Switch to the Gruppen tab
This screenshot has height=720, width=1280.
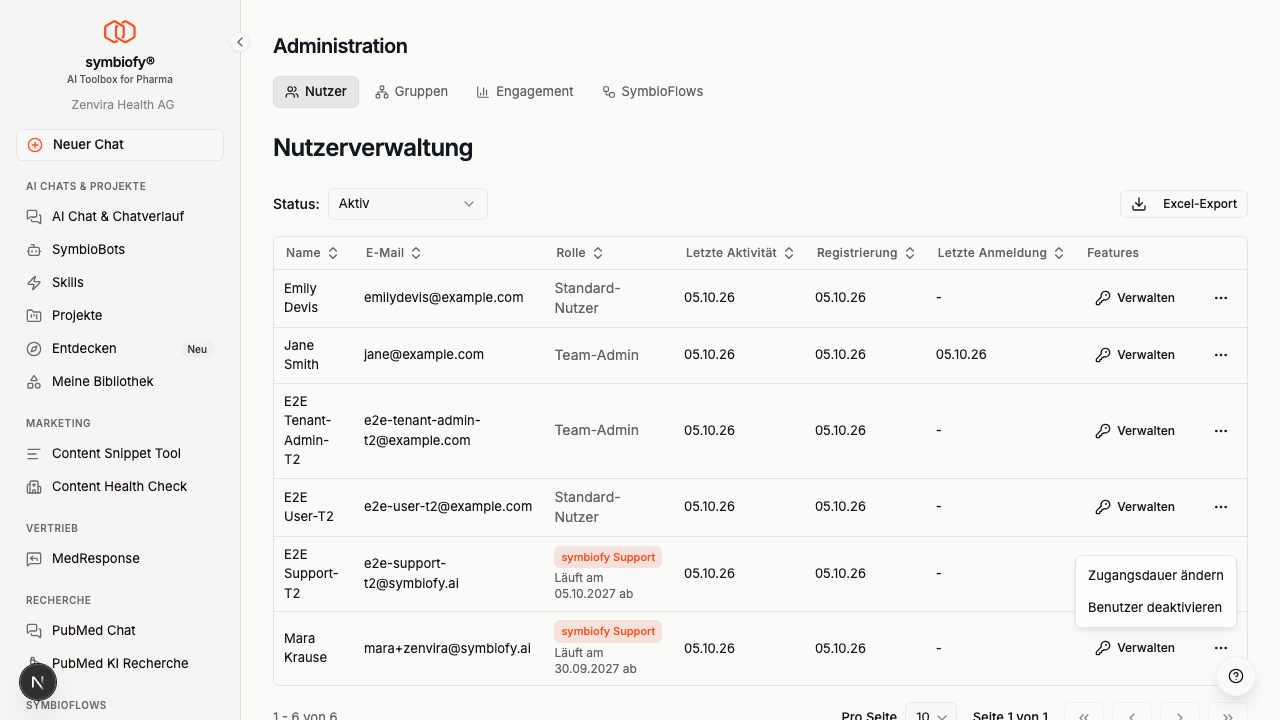pyautogui.click(x=411, y=92)
